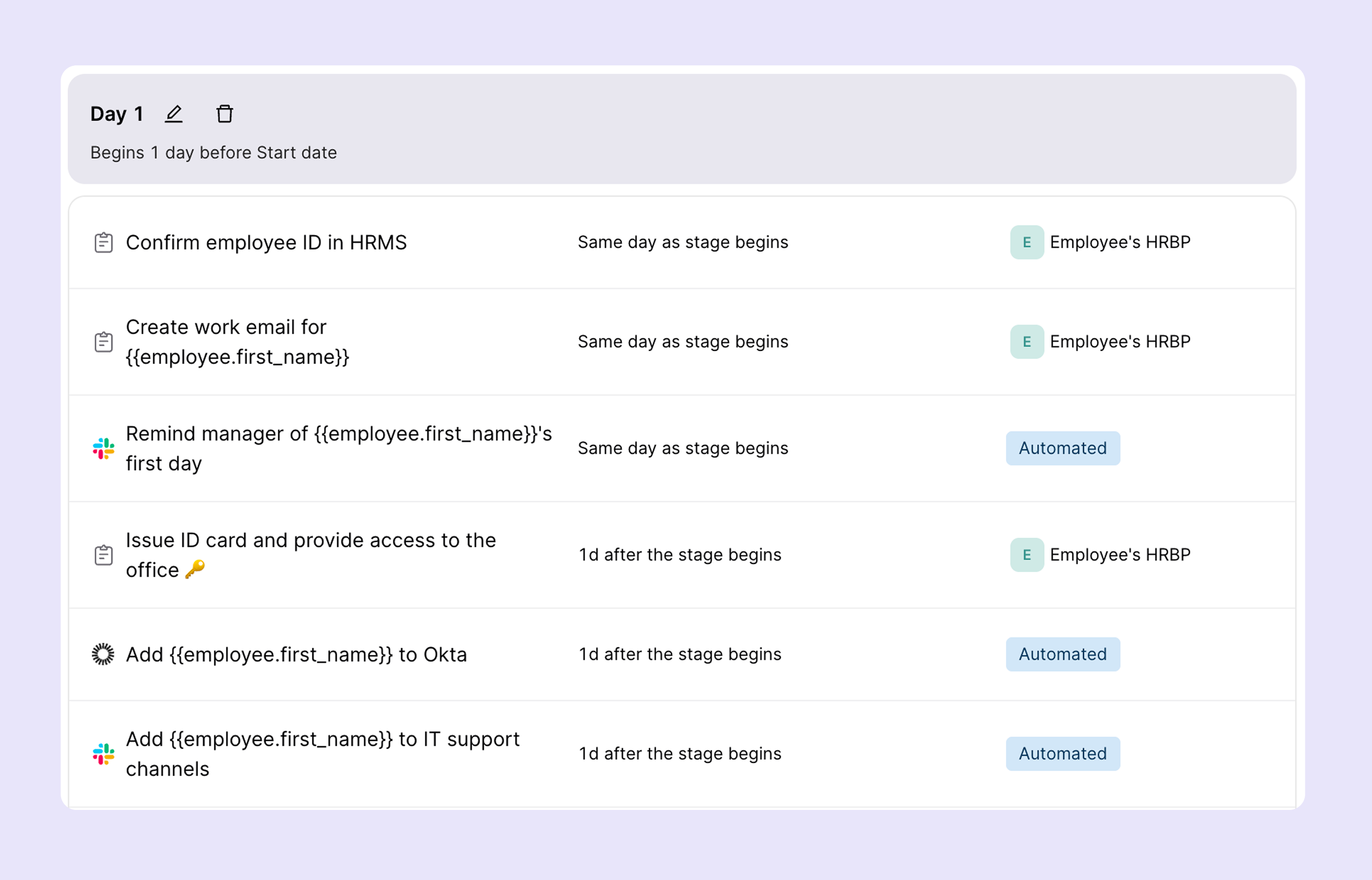
Task: Click Automated badge on Add to Okta row
Action: click(1062, 654)
